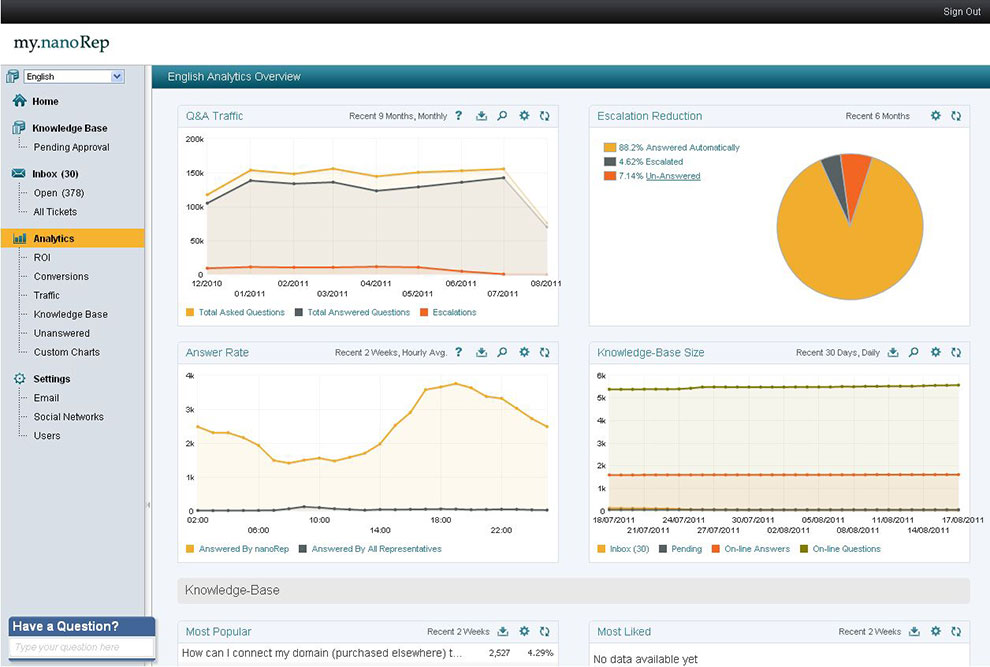Click the Settings gear icon in sidebar
This screenshot has height=667, width=990.
coord(20,378)
